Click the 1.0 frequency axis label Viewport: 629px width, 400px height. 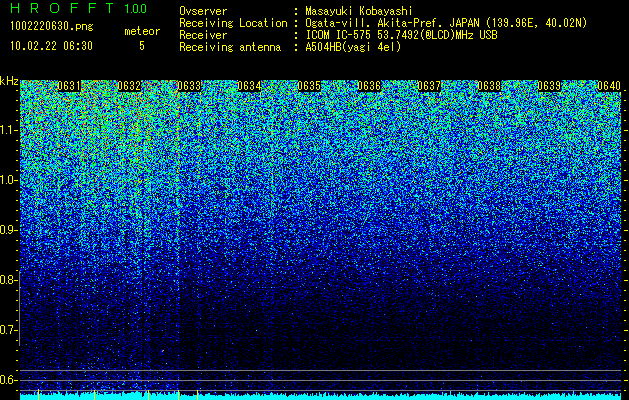pyautogui.click(x=8, y=180)
